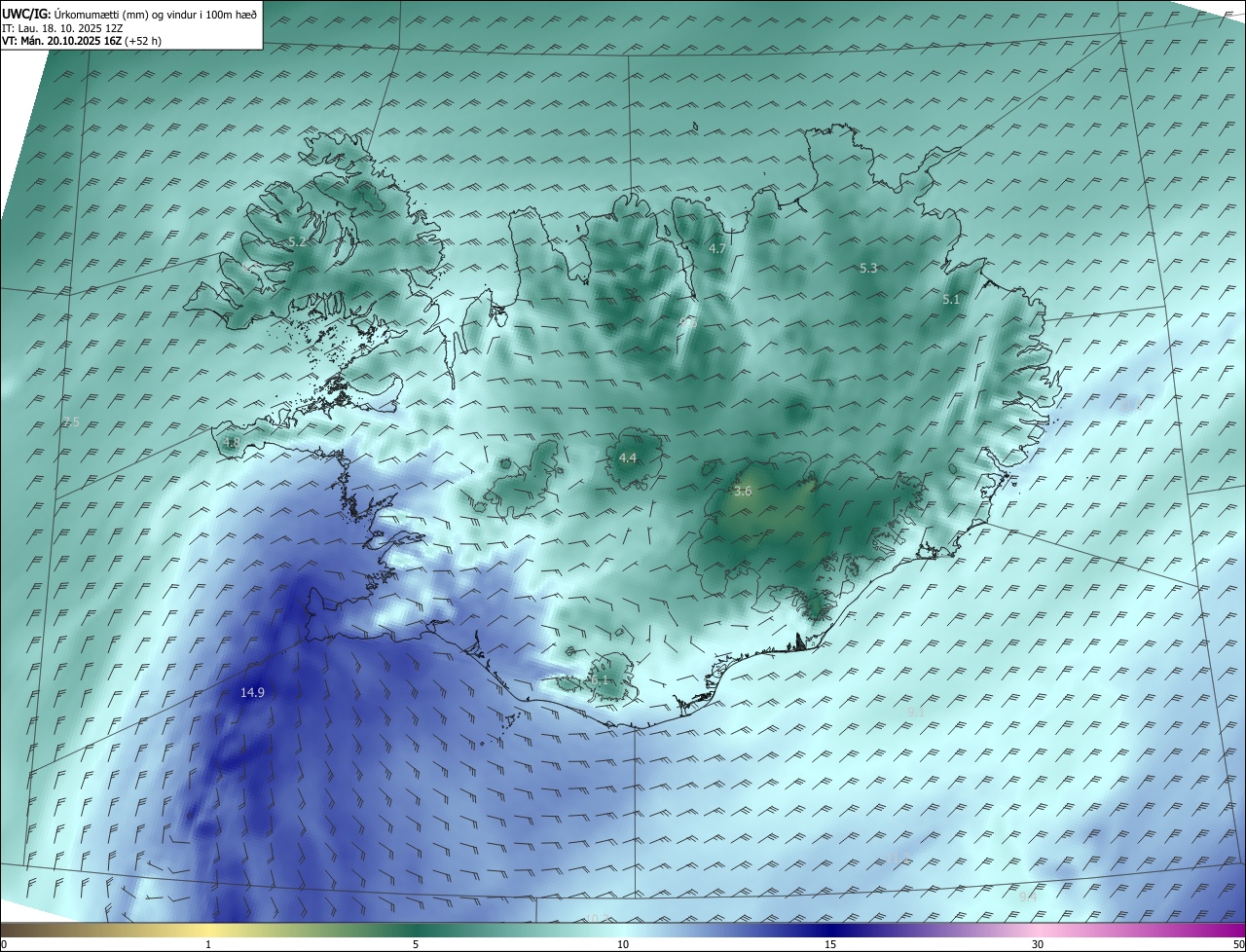Click the legend tick label '30'

(x=1038, y=944)
